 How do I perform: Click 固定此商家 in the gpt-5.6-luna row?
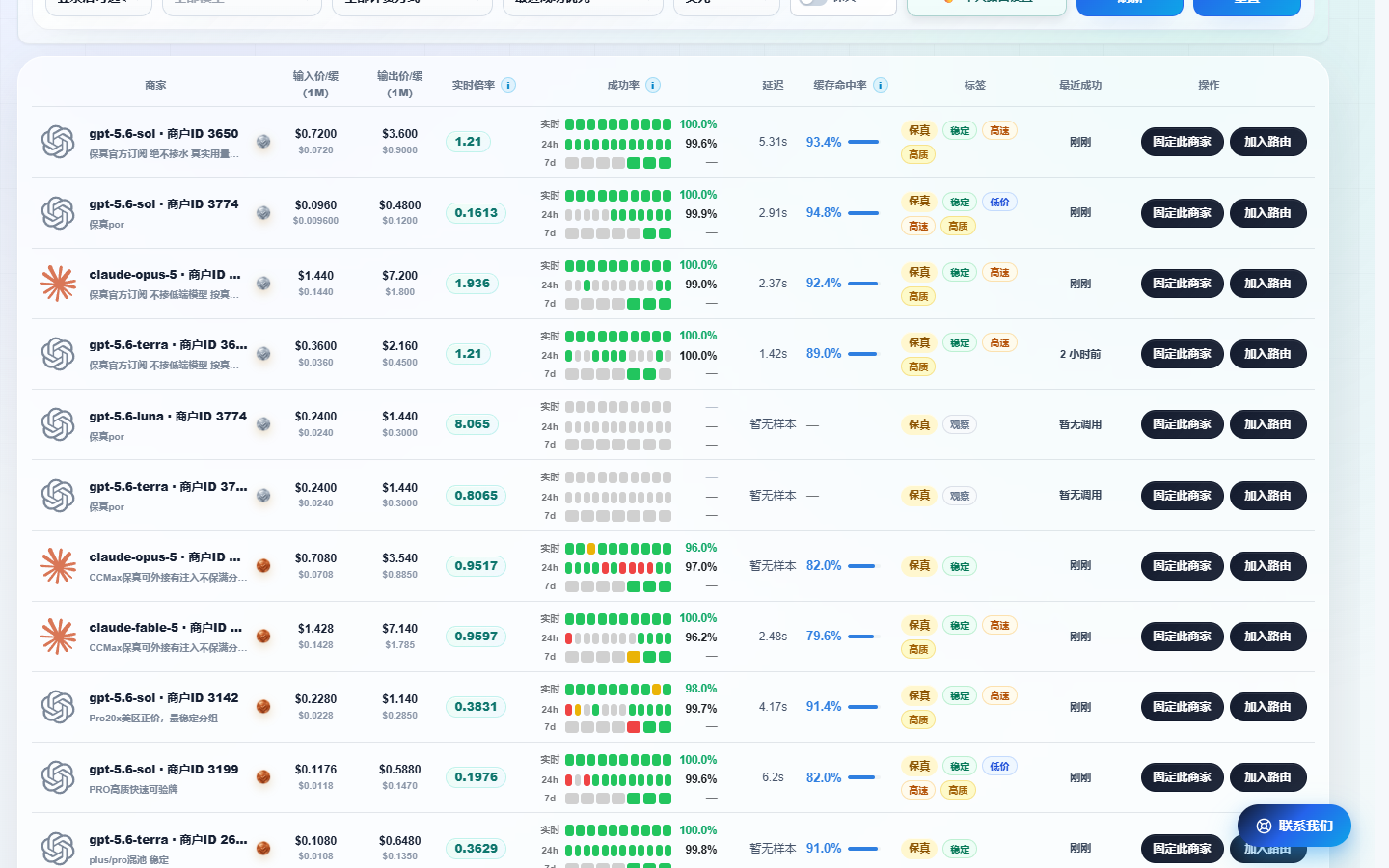point(1182,424)
